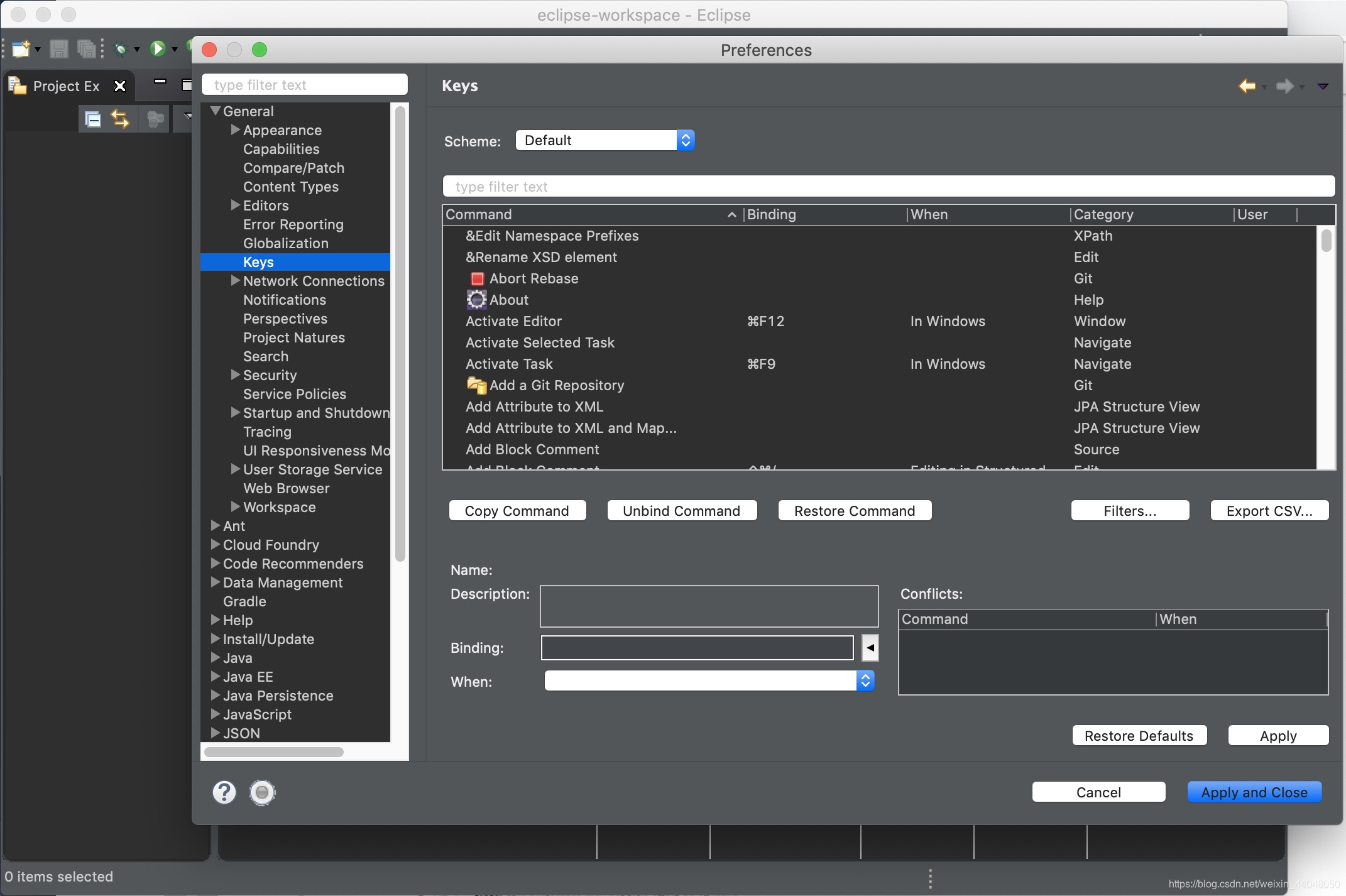The height and width of the screenshot is (896, 1346).
Task: Click Restore Defaults button
Action: pos(1139,736)
